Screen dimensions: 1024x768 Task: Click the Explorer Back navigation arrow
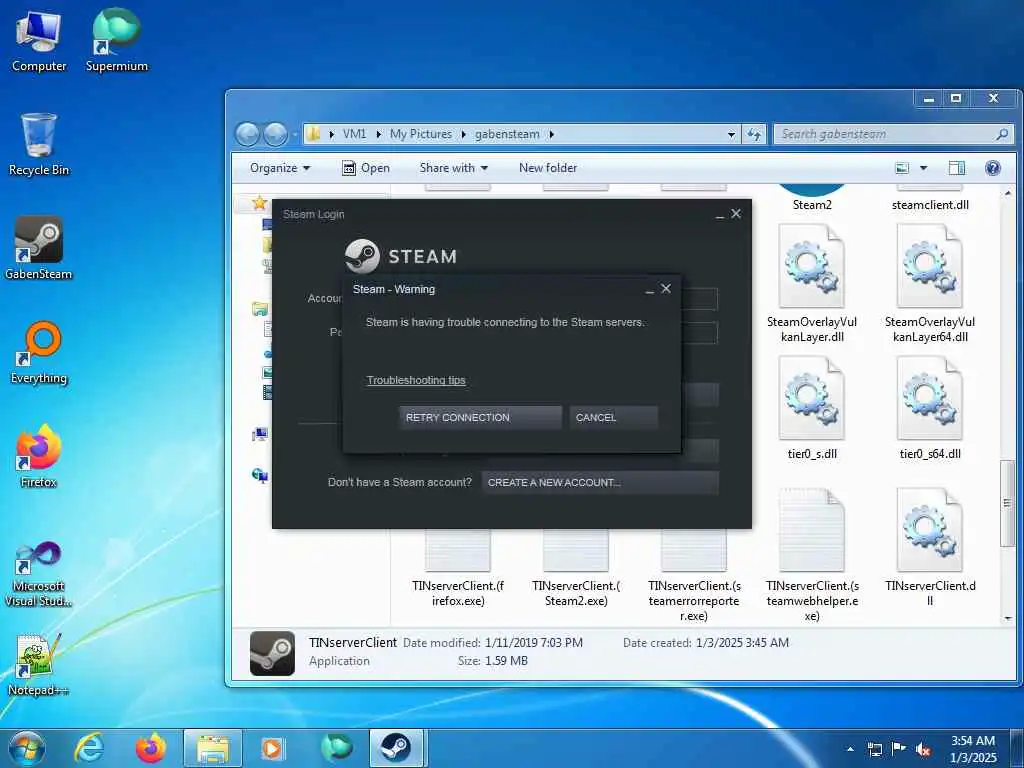coord(248,135)
